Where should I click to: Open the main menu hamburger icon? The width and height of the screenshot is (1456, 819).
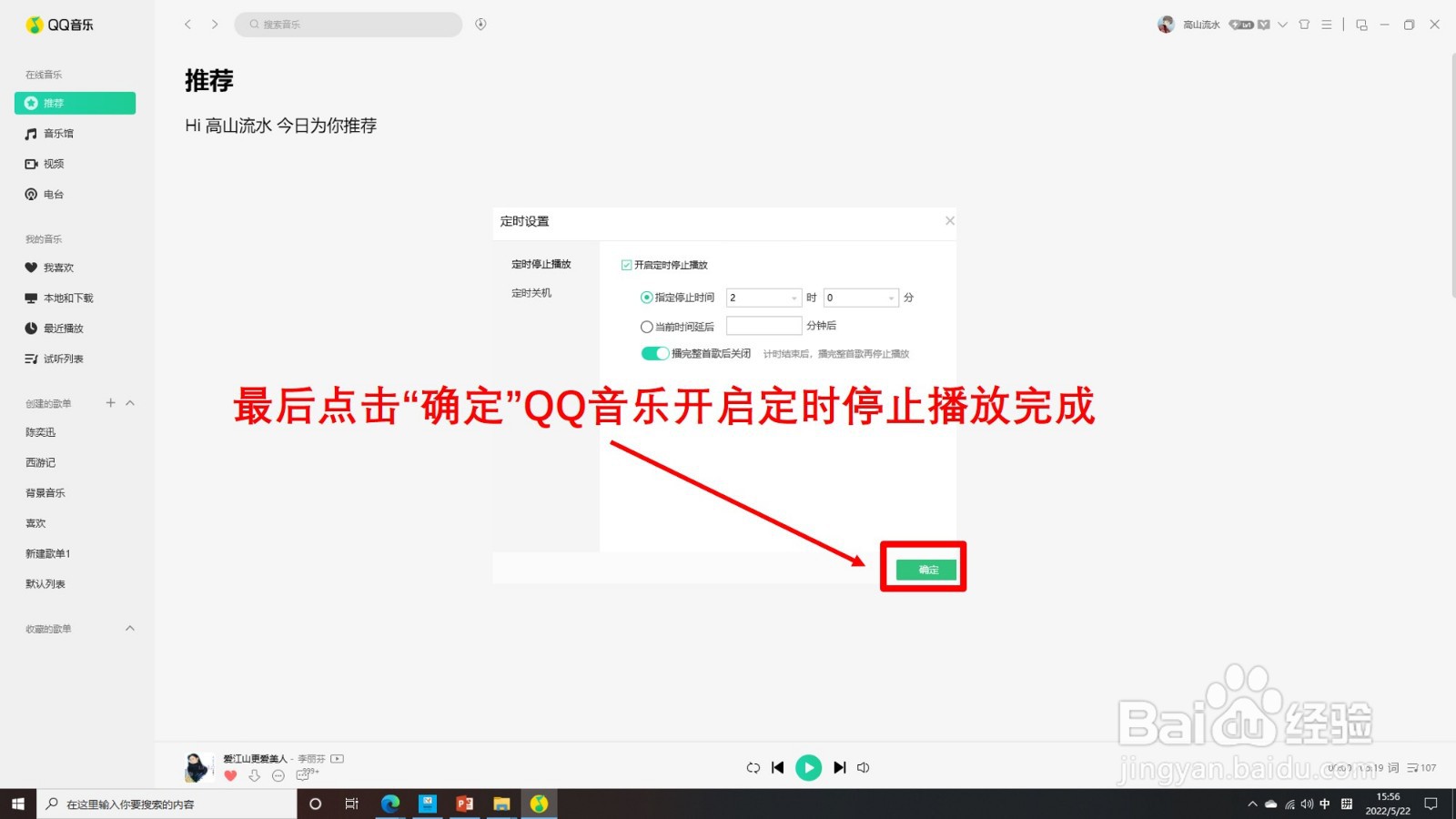[x=1327, y=25]
